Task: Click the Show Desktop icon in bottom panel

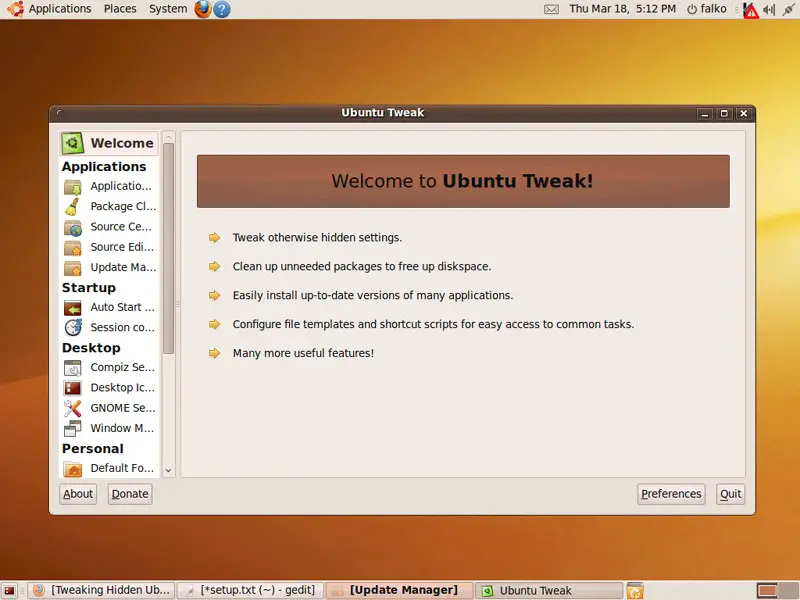Action: pyautogui.click(x=9, y=591)
